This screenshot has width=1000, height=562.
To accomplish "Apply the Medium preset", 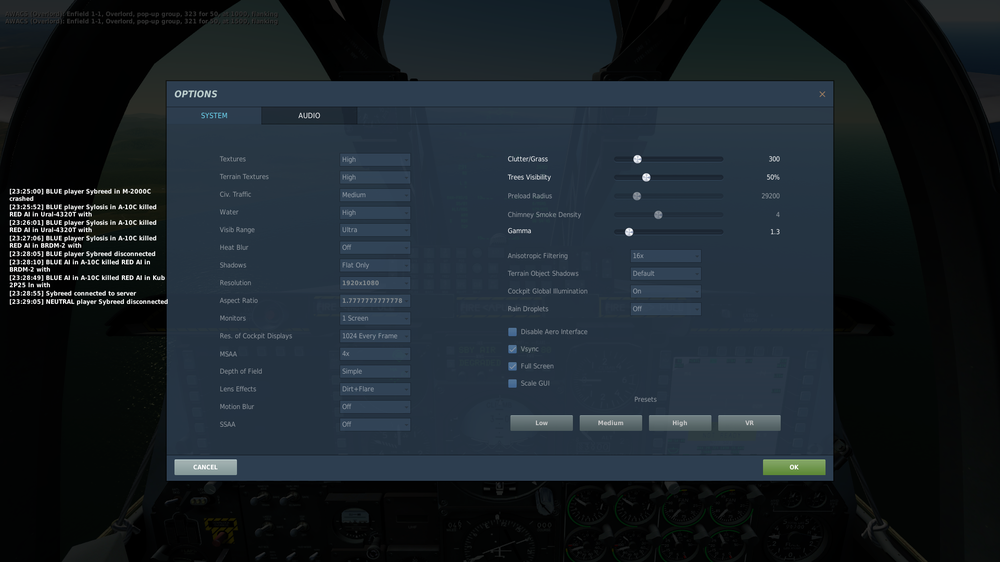I will tap(610, 423).
